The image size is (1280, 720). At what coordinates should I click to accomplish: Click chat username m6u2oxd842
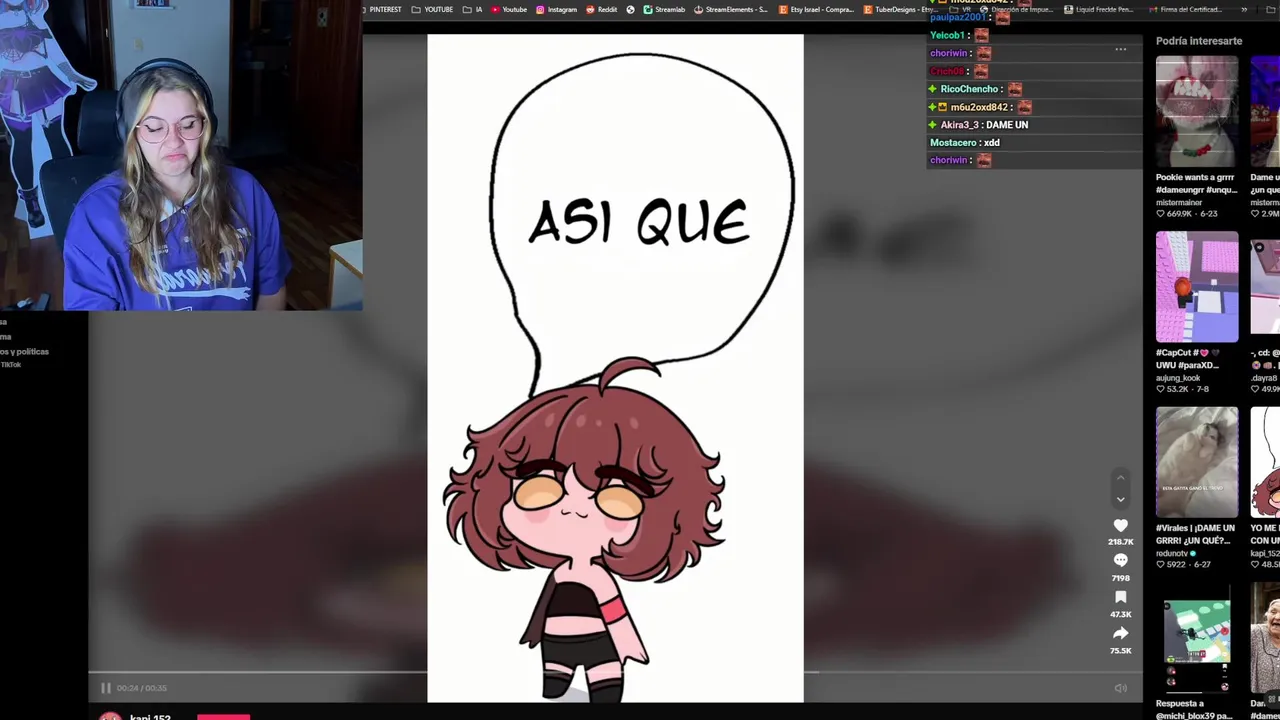tap(979, 107)
